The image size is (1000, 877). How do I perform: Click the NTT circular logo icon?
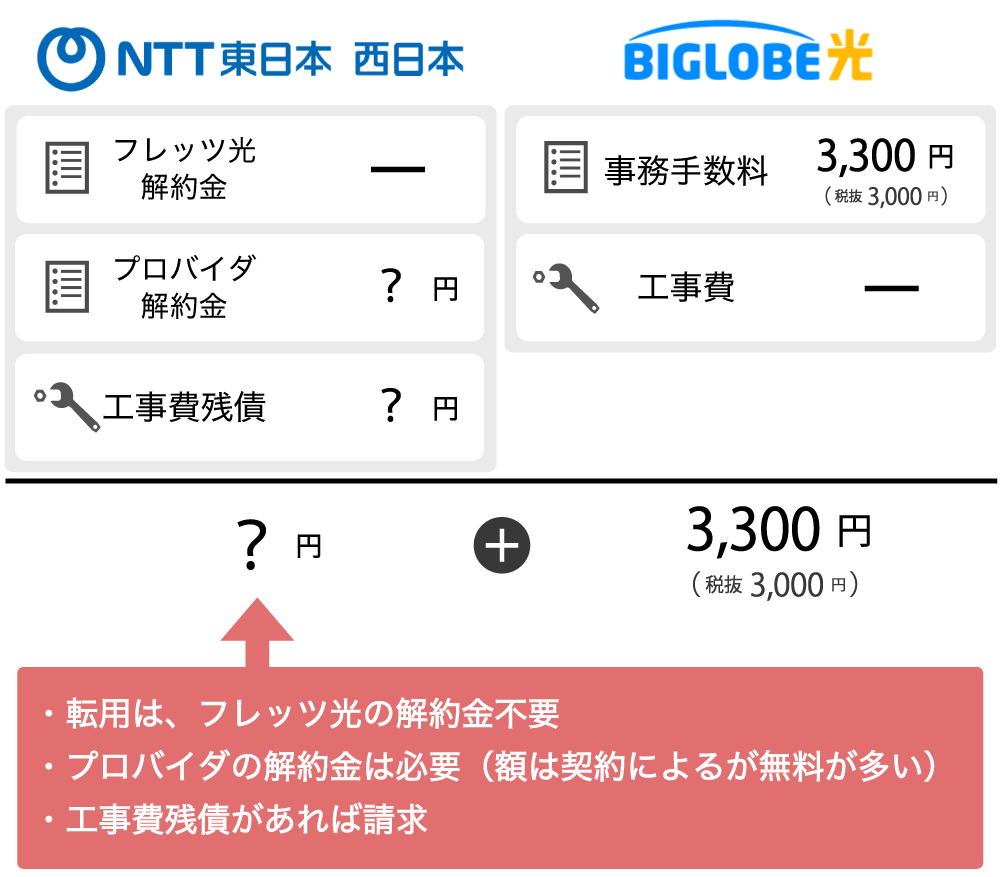71,57
